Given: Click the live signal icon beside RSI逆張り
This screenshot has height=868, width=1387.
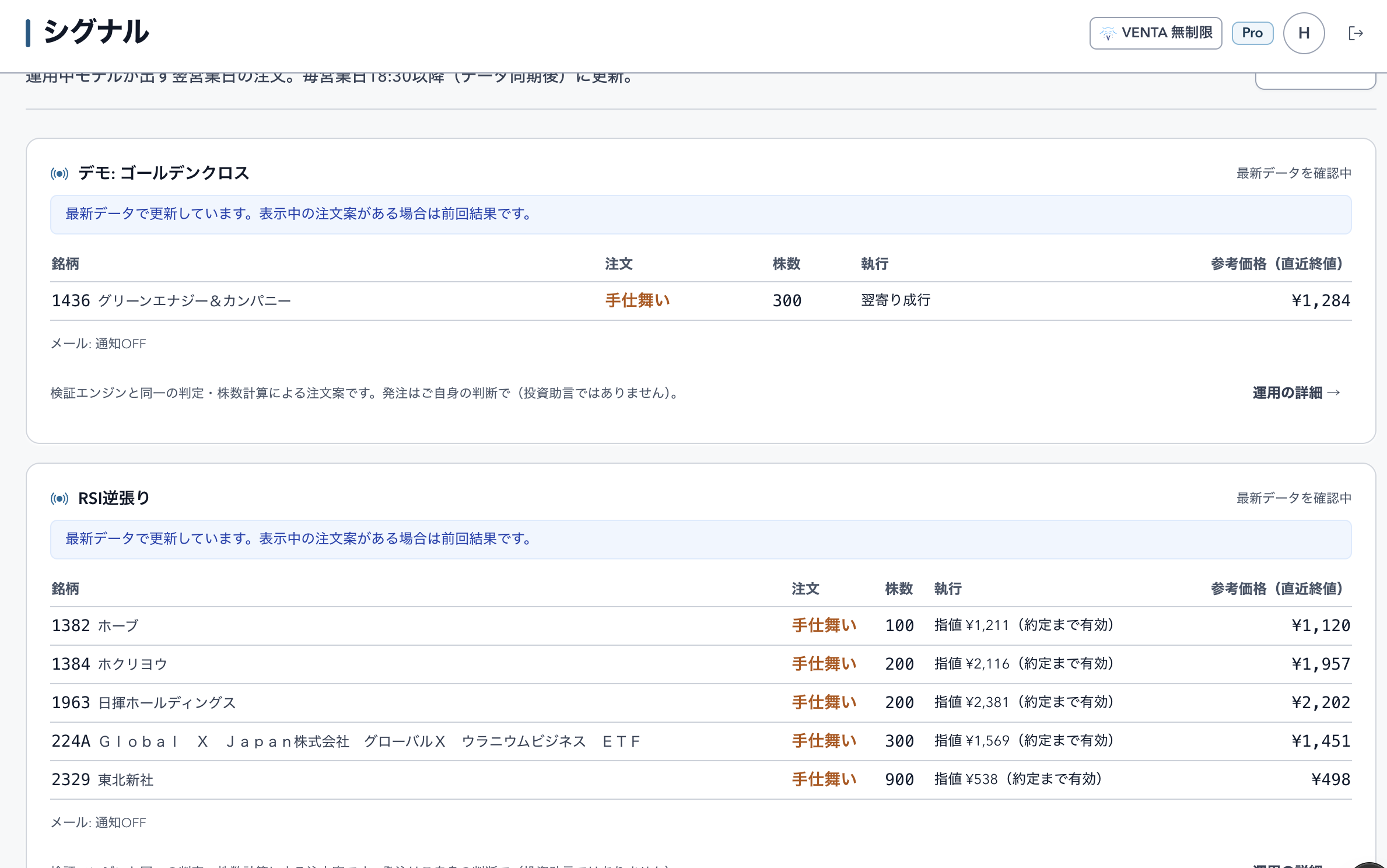Looking at the screenshot, I should pos(59,498).
